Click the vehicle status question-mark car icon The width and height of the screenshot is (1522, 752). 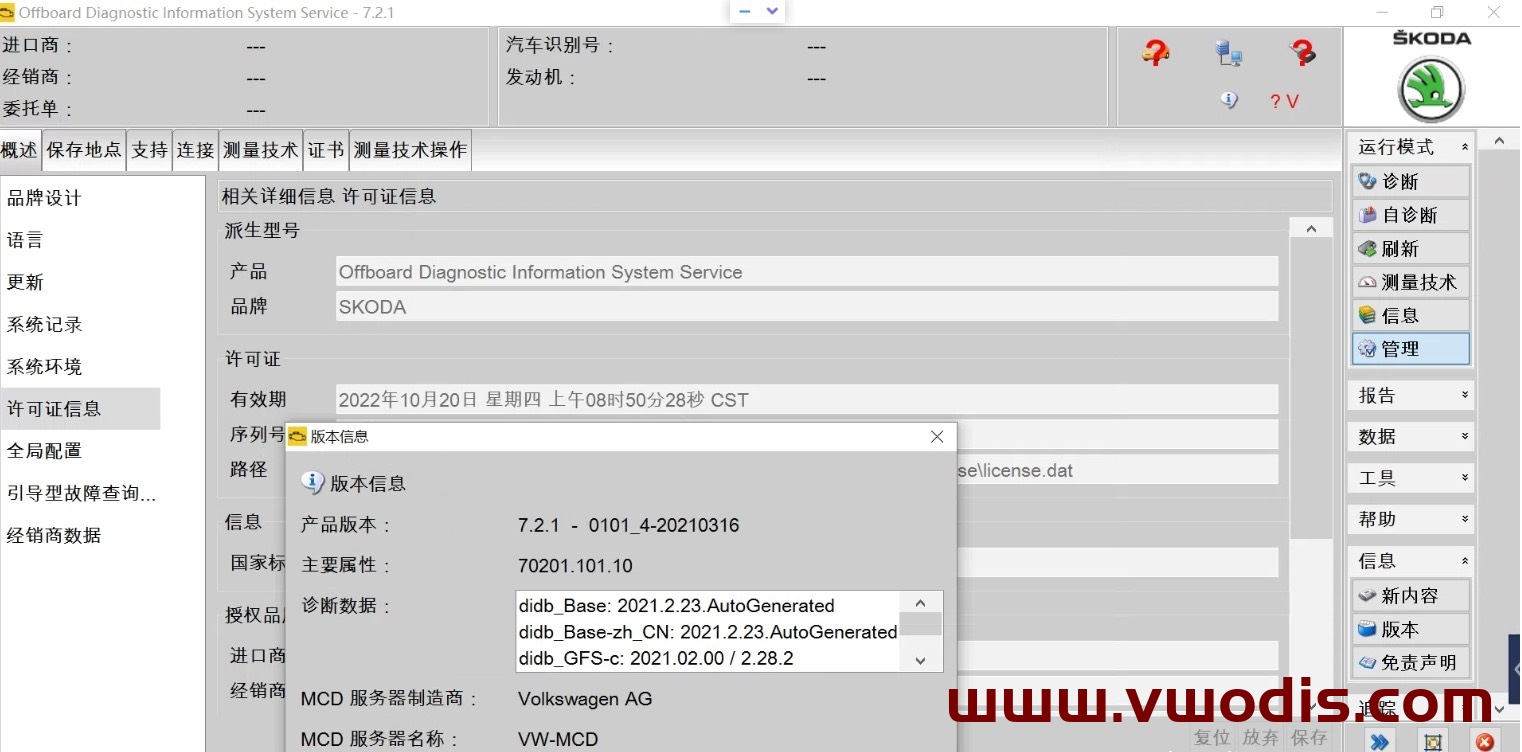(x=1155, y=53)
